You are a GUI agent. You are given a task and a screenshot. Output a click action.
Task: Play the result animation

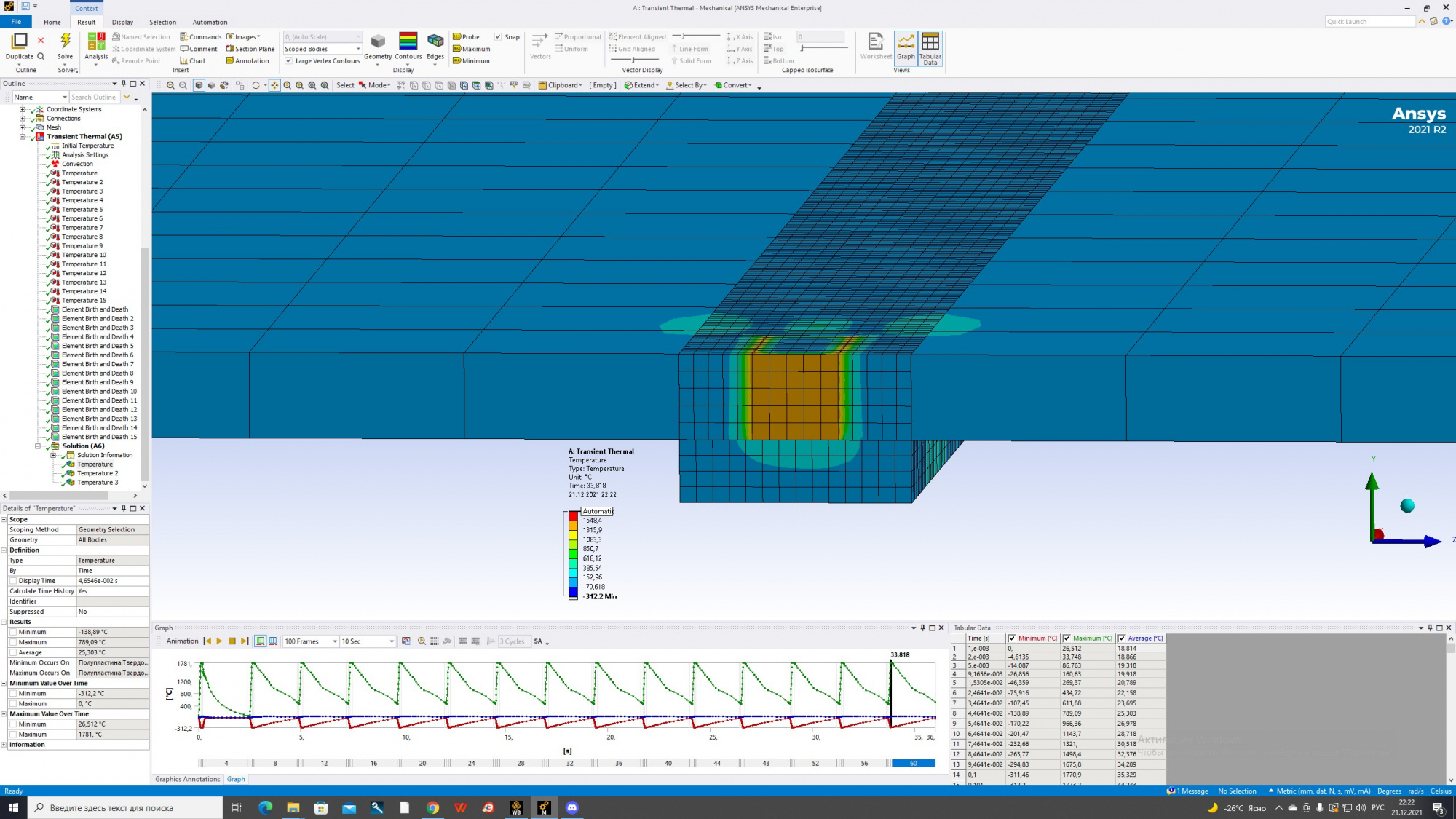(219, 641)
